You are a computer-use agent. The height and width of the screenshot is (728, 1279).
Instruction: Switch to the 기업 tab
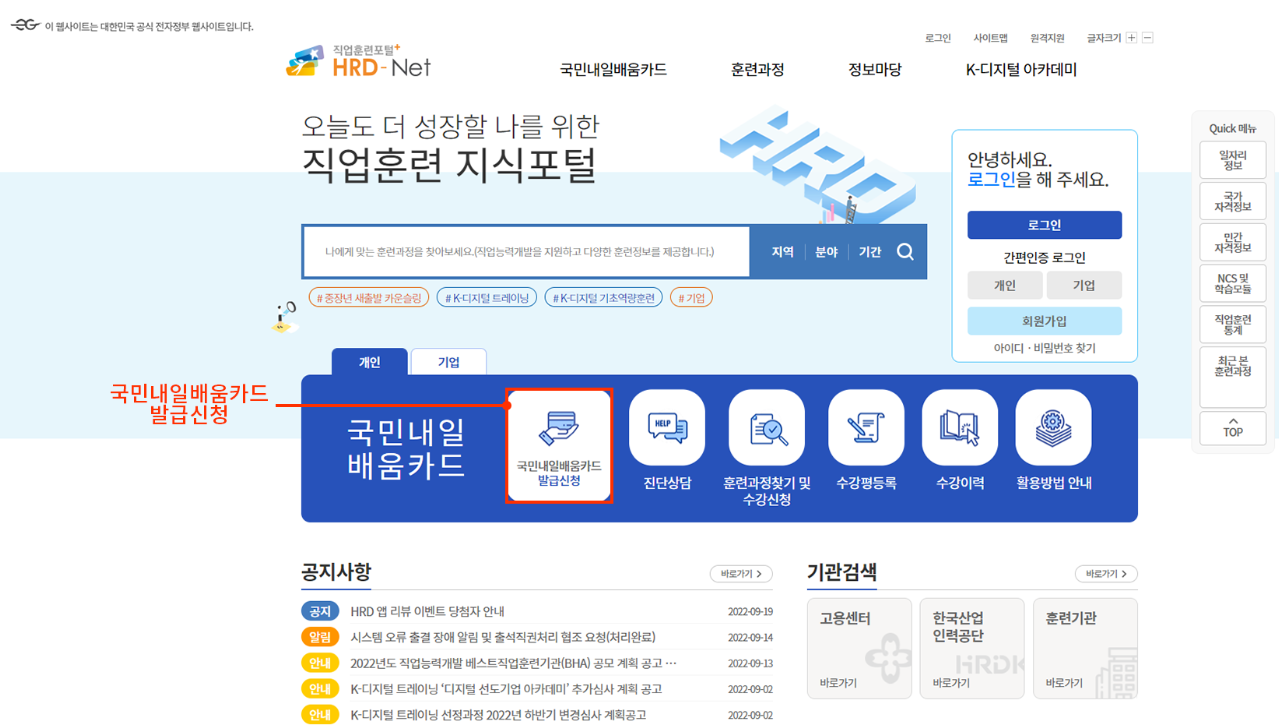click(449, 362)
